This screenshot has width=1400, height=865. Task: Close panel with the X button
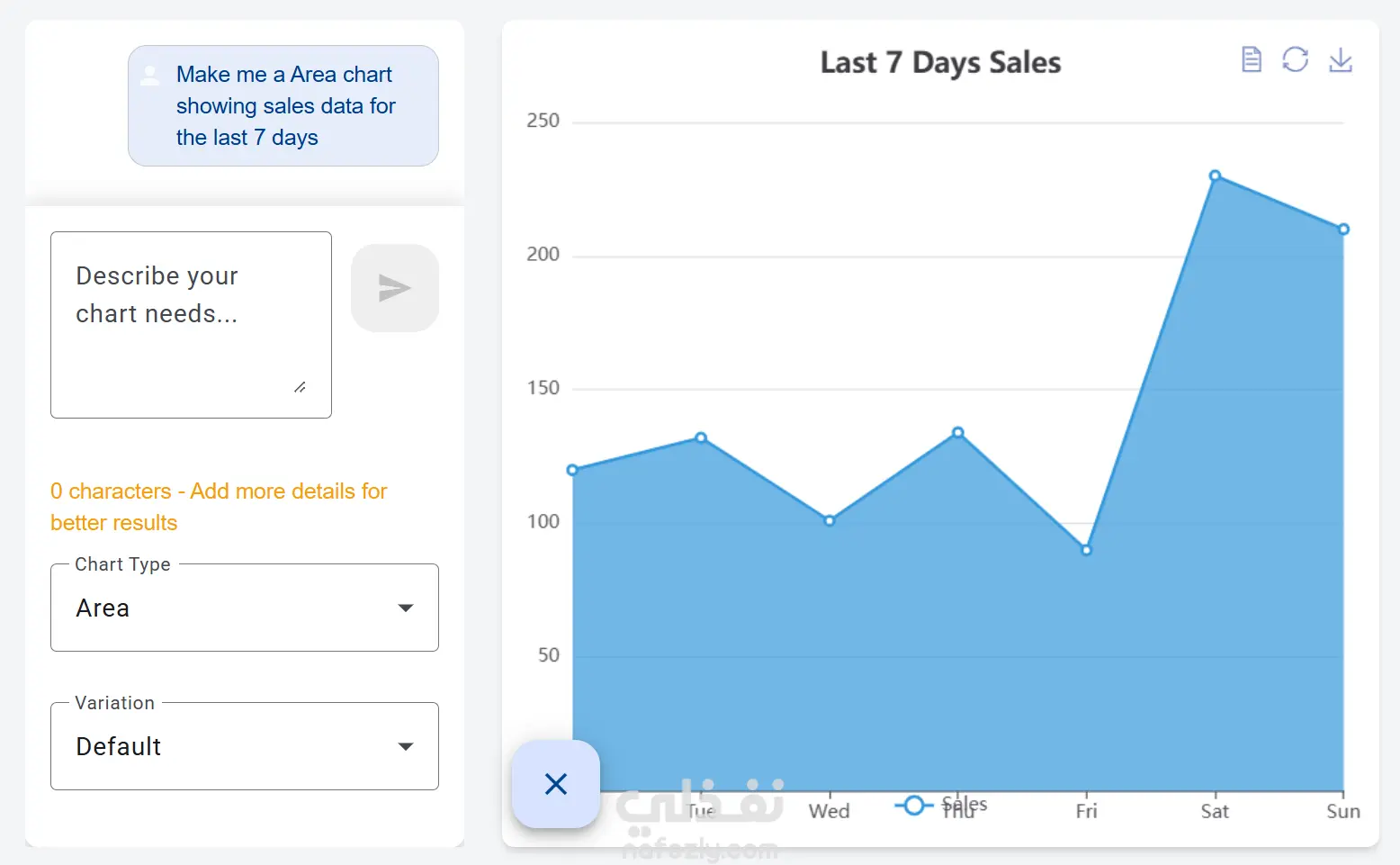click(x=556, y=784)
